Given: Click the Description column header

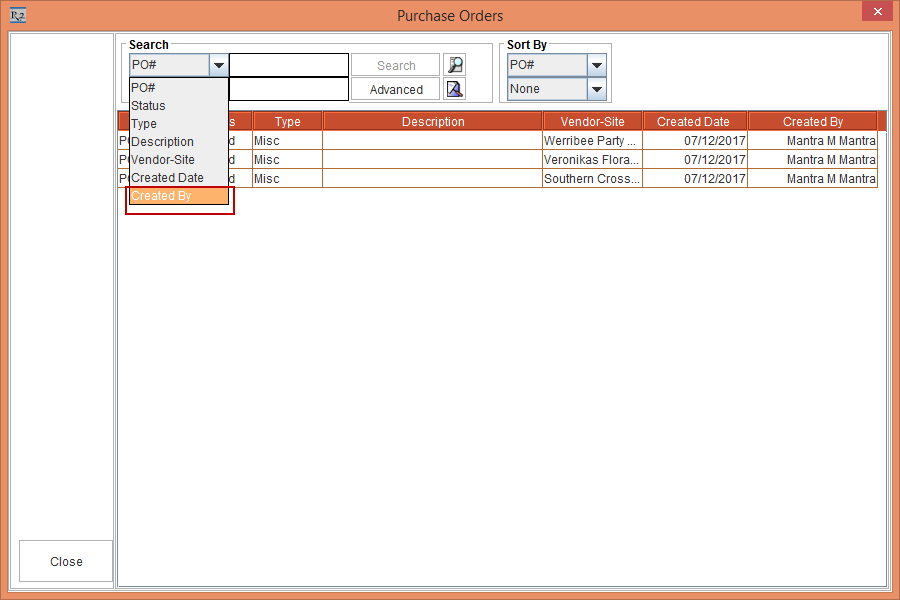Looking at the screenshot, I should 432,122.
